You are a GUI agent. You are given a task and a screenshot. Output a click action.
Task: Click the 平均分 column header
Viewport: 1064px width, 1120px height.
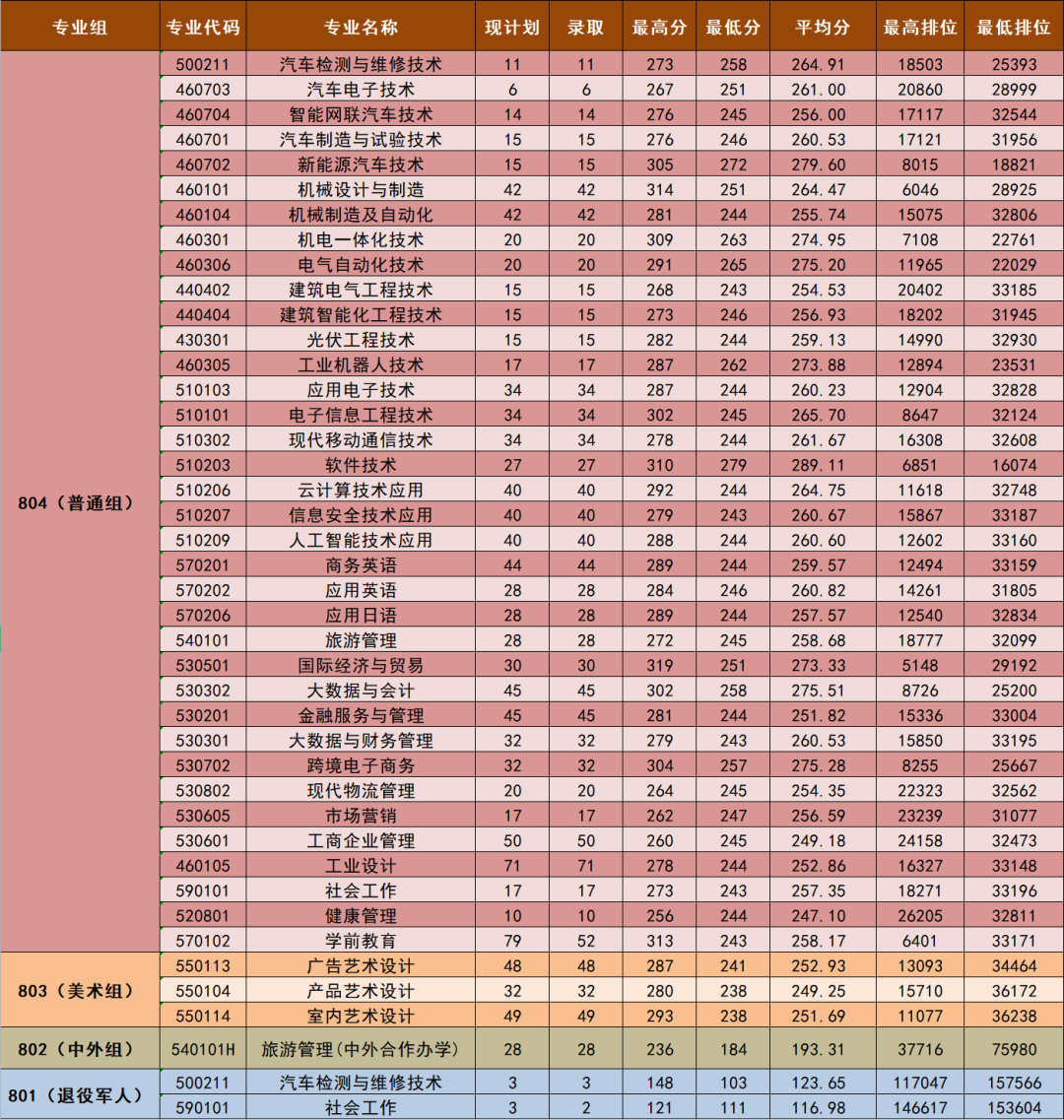[x=824, y=28]
